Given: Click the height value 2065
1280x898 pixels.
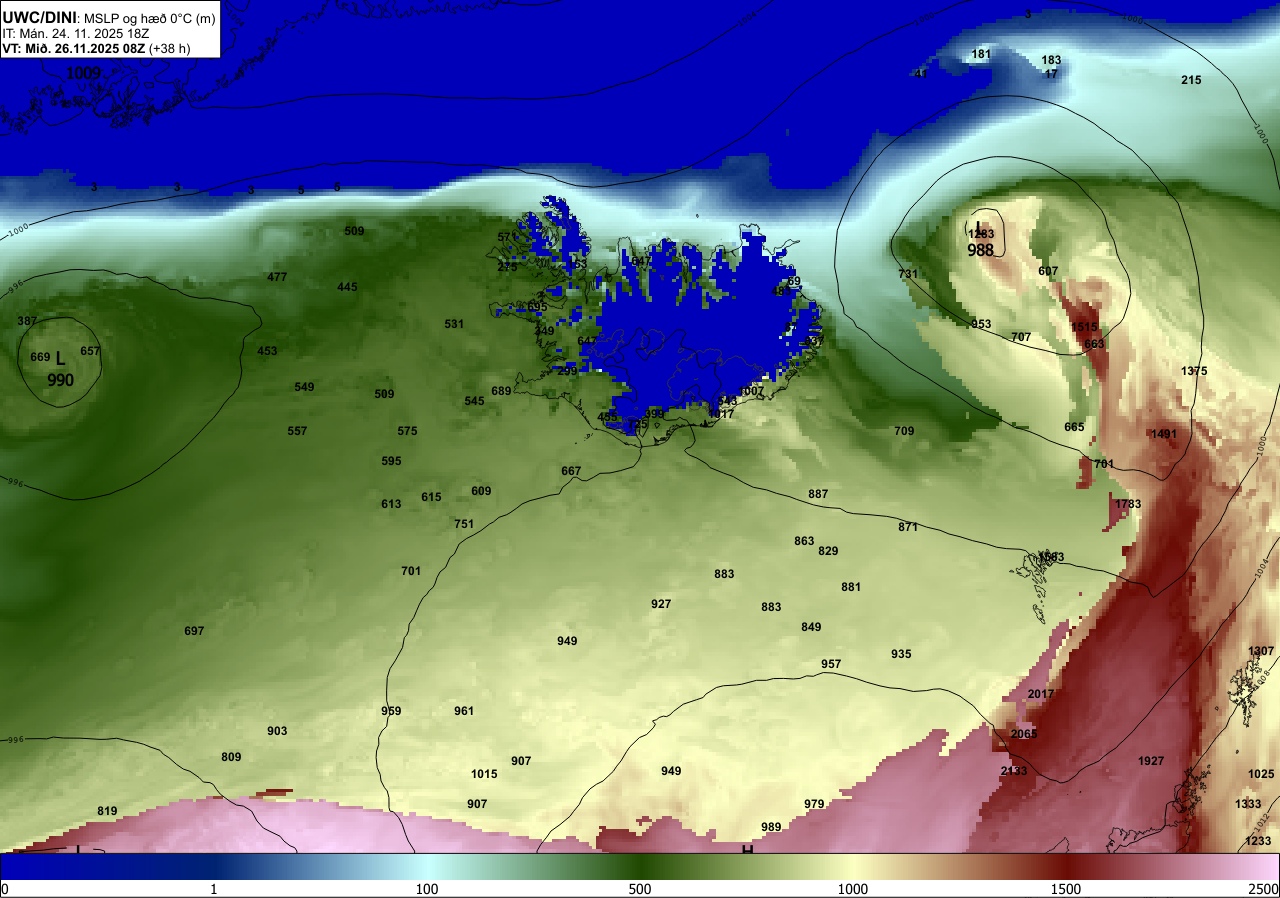Looking at the screenshot, I should pyautogui.click(x=1024, y=734).
